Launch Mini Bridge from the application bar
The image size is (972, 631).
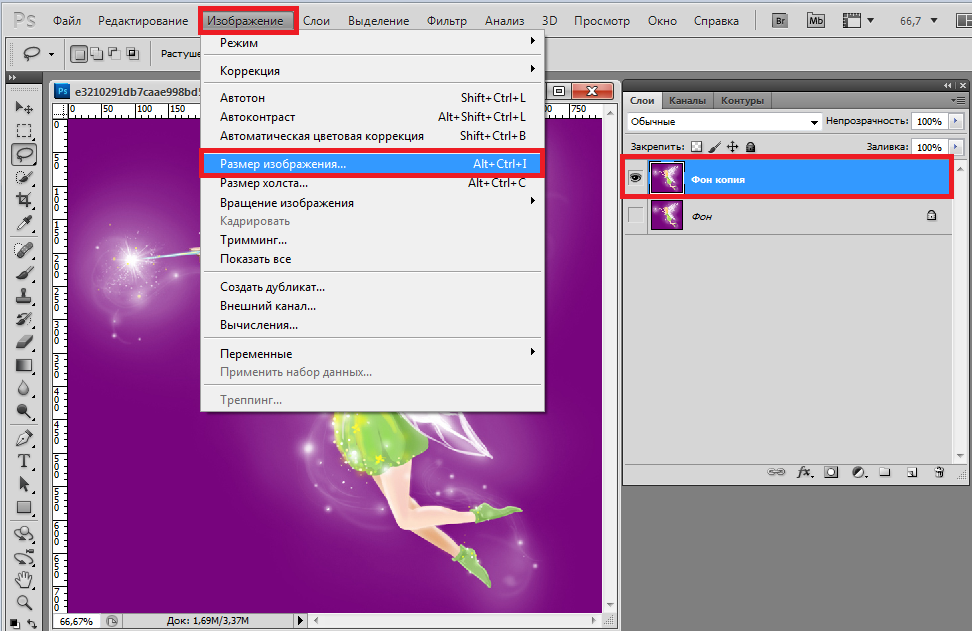point(816,20)
